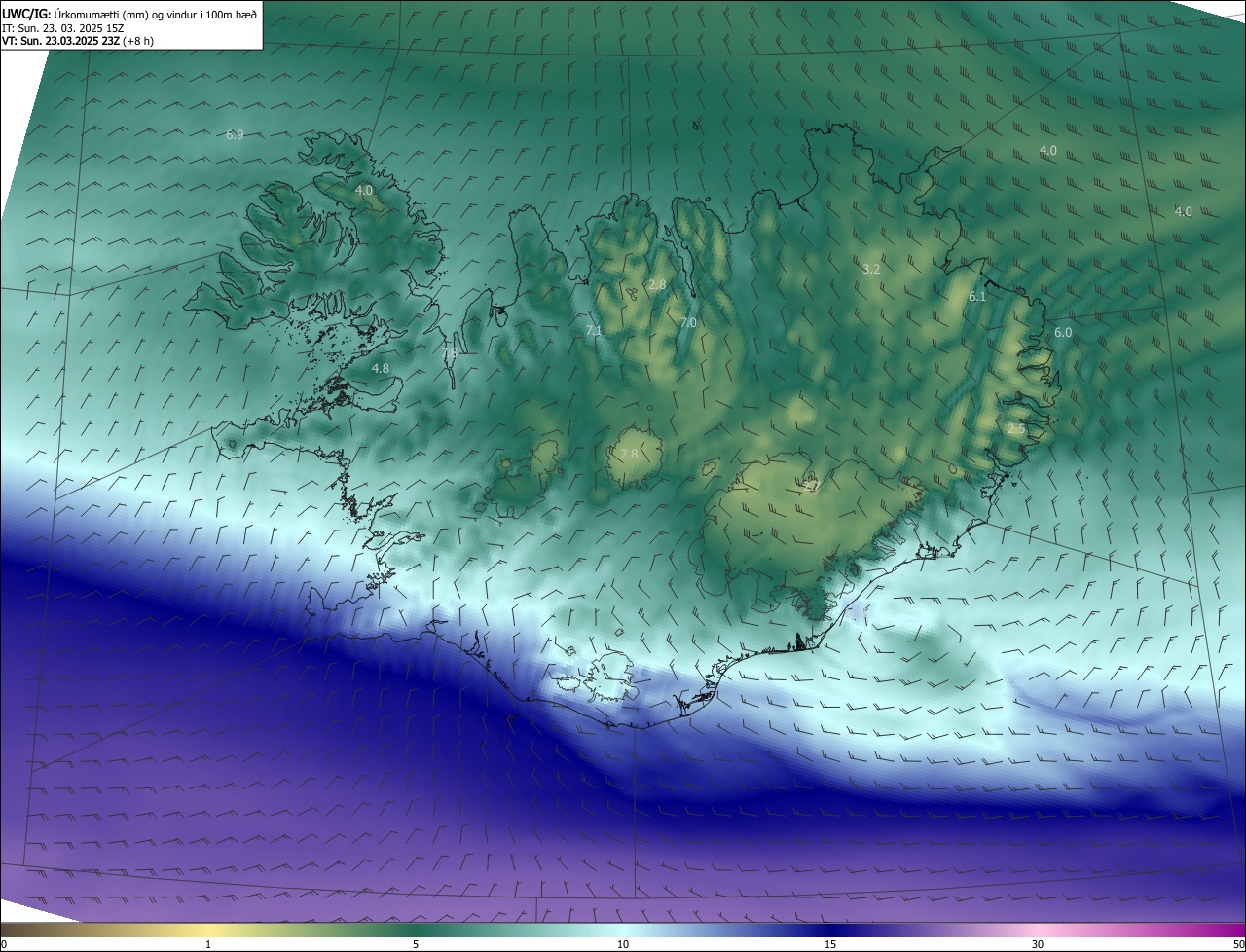The height and width of the screenshot is (952, 1246).
Task: Select the 4.0 value on the Westfjords peninsula
Action: tap(364, 190)
